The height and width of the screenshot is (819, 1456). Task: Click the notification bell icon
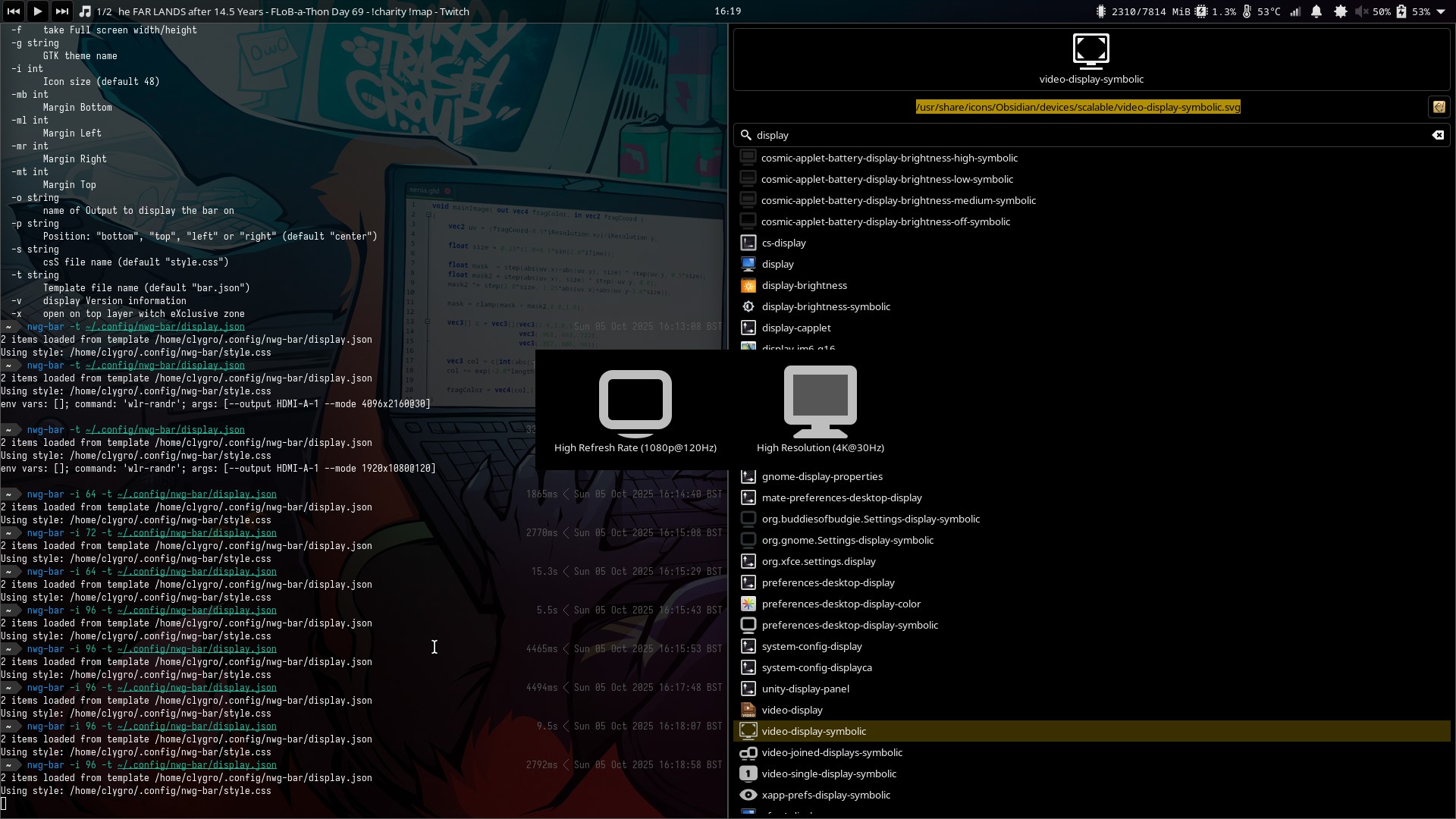(1316, 11)
